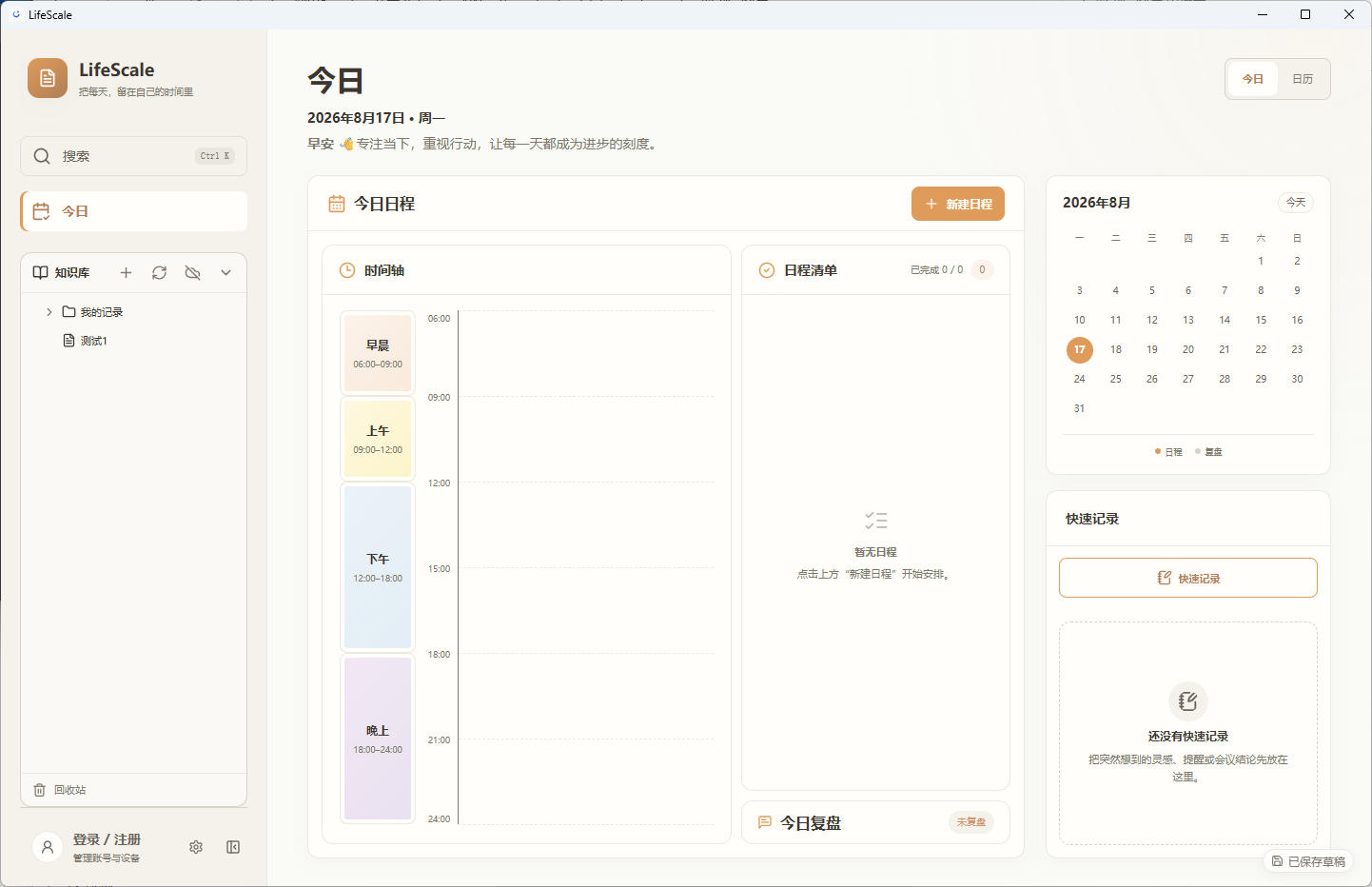Click the 新建日程 button
This screenshot has height=887, width=1372.
pyautogui.click(x=958, y=204)
